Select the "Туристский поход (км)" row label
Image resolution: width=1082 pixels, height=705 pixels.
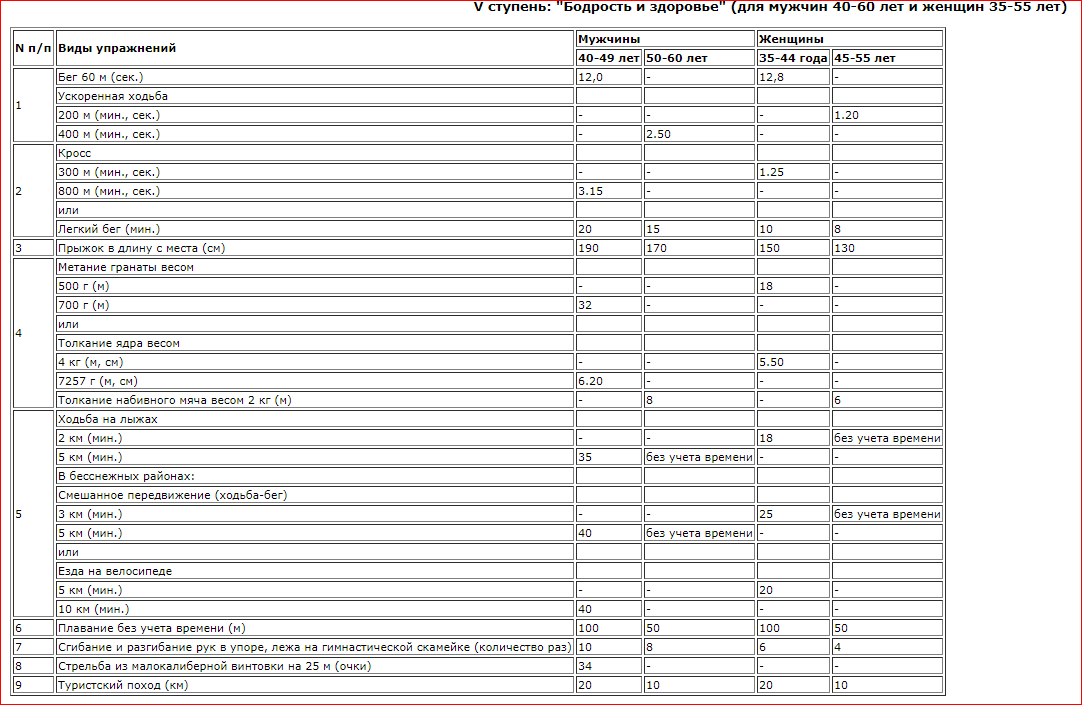pyautogui.click(x=123, y=685)
